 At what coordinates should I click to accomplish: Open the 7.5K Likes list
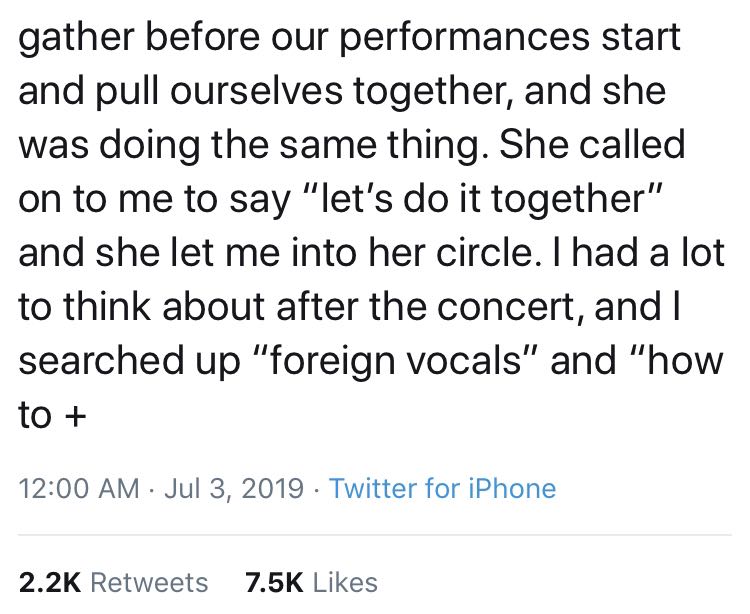311,582
